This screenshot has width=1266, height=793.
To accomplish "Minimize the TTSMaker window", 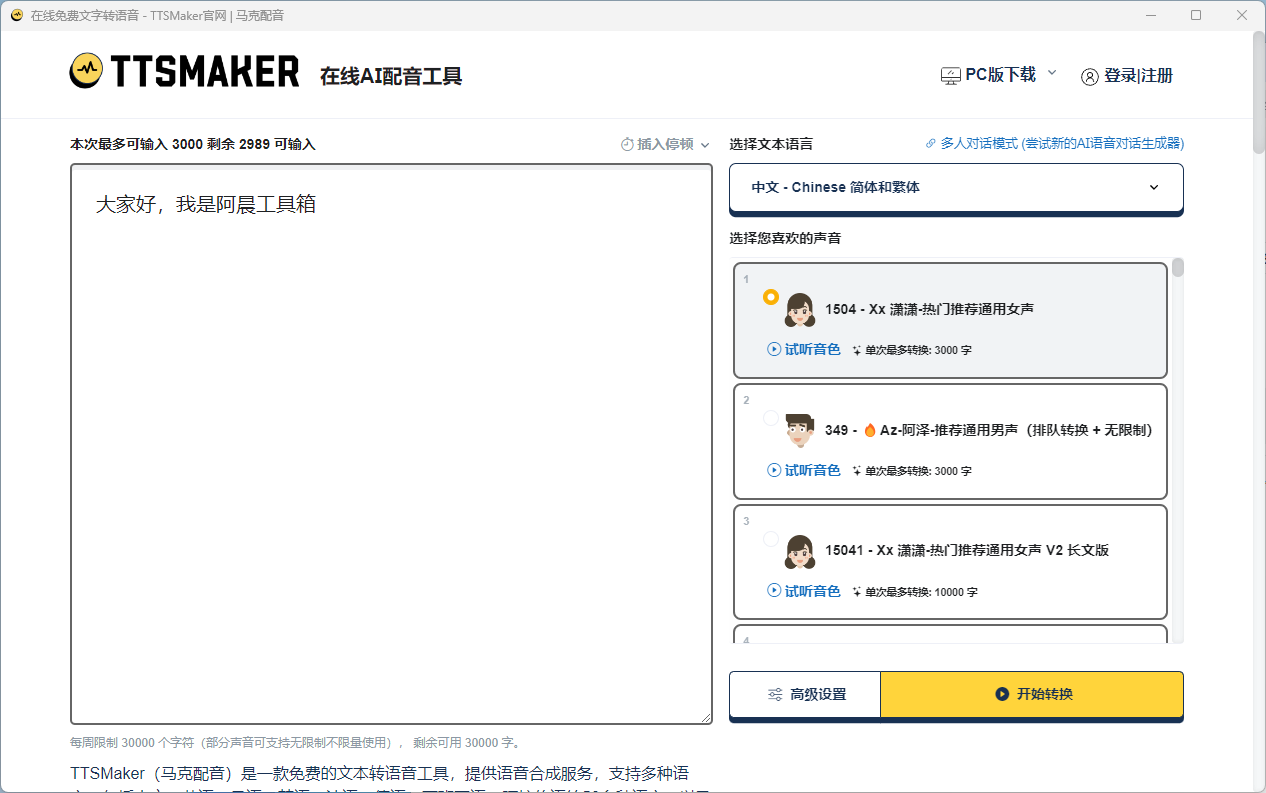I will 1151,15.
